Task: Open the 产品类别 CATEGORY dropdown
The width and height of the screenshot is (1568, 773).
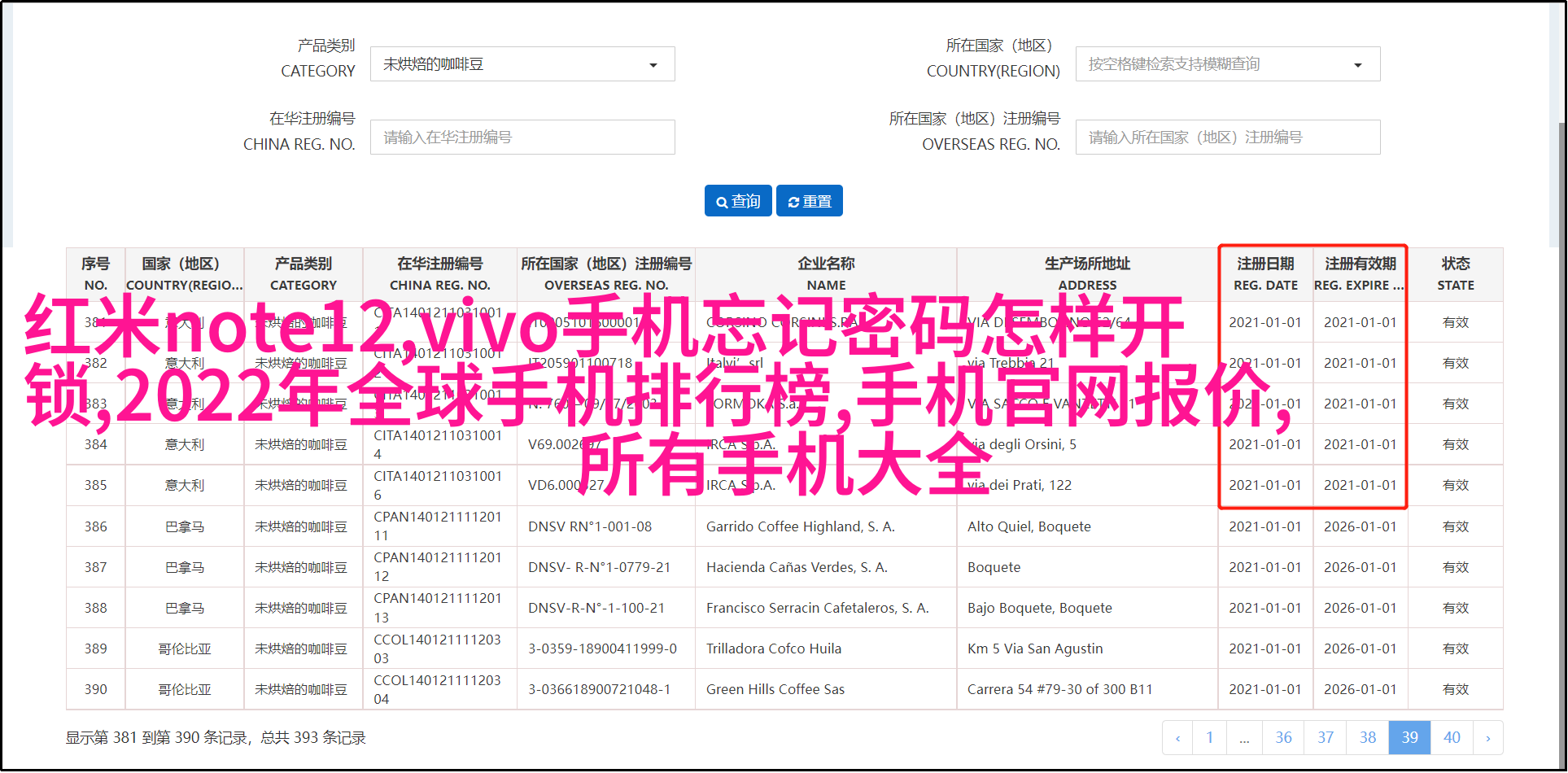Action: pyautogui.click(x=522, y=64)
